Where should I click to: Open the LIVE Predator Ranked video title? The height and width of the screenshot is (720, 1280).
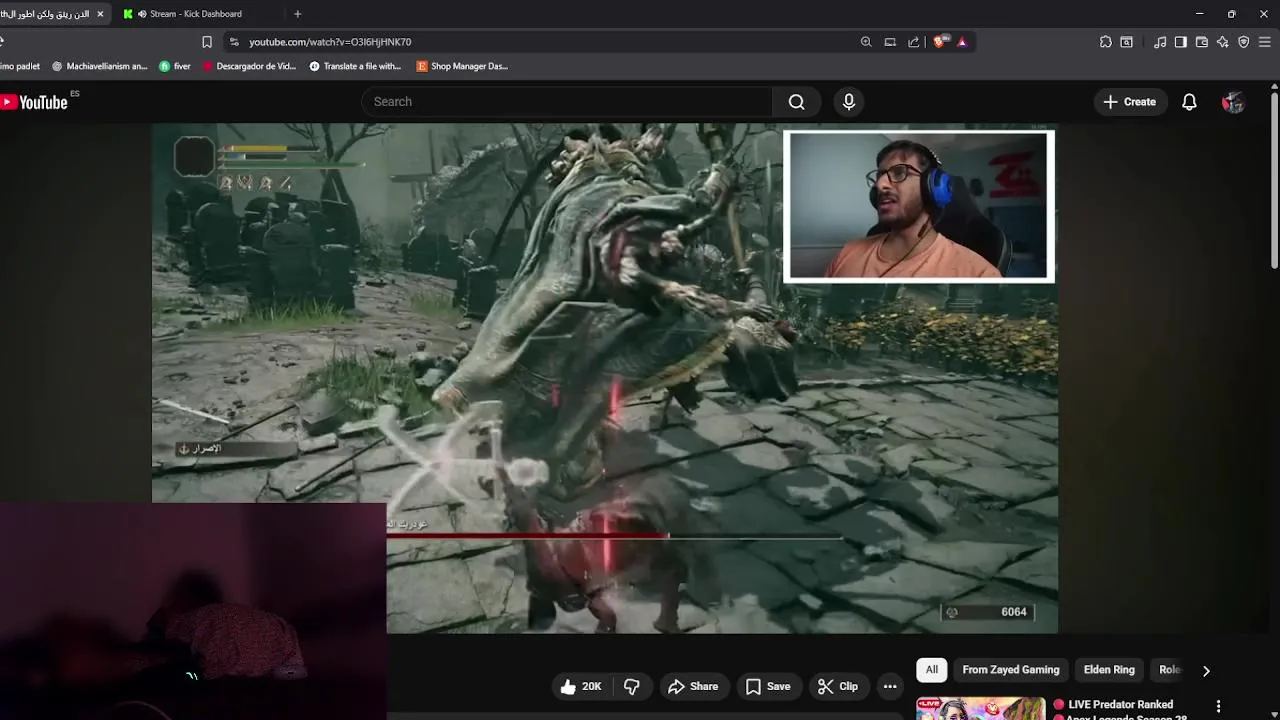(1120, 709)
